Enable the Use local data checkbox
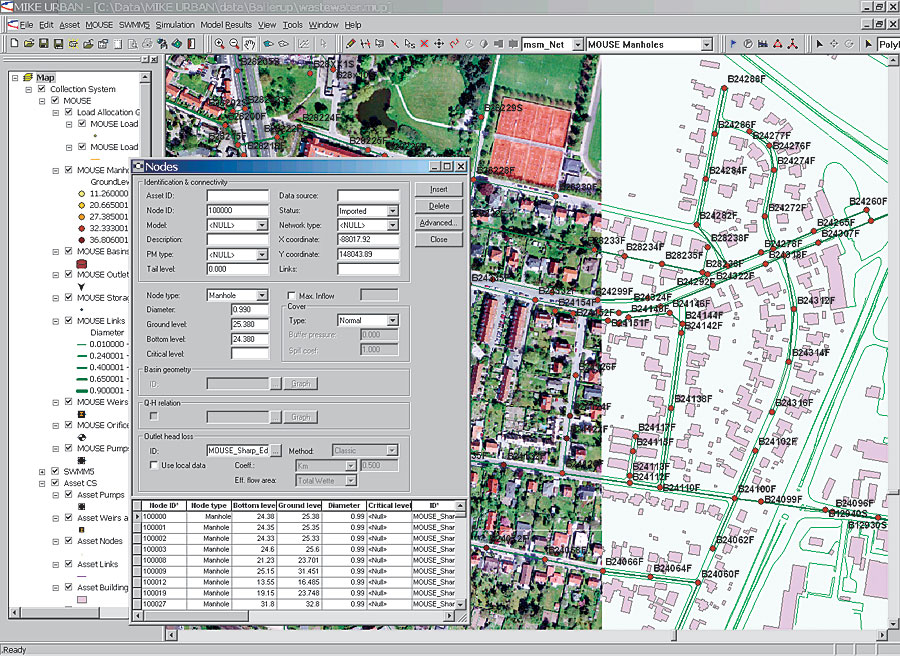This screenshot has height=656, width=900. pyautogui.click(x=154, y=465)
